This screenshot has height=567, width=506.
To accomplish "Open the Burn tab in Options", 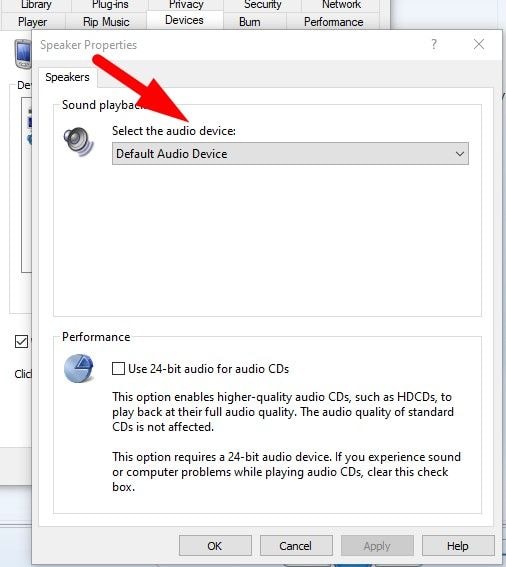I will click(x=250, y=22).
